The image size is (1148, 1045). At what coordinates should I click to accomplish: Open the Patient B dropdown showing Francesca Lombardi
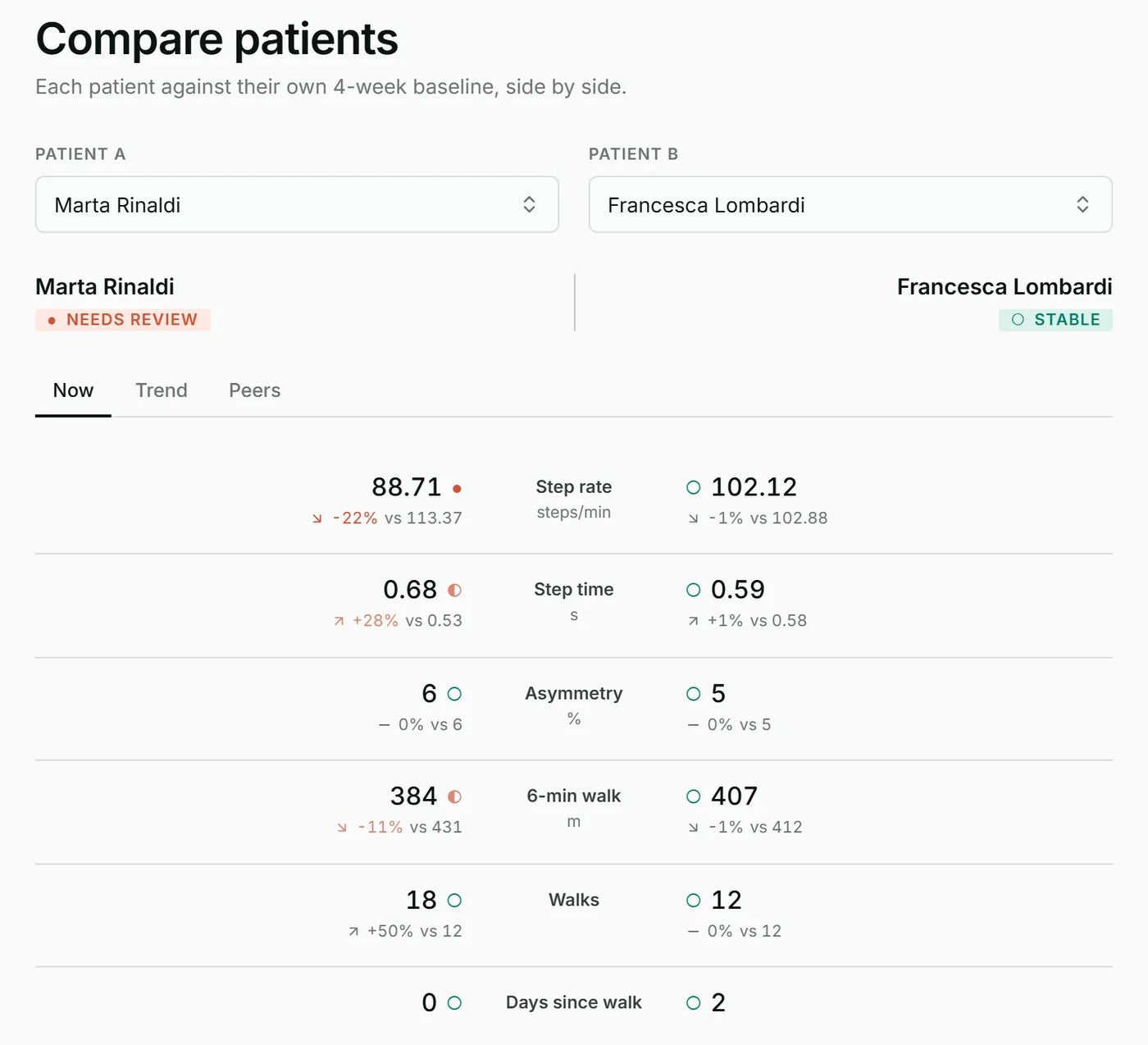click(x=850, y=204)
